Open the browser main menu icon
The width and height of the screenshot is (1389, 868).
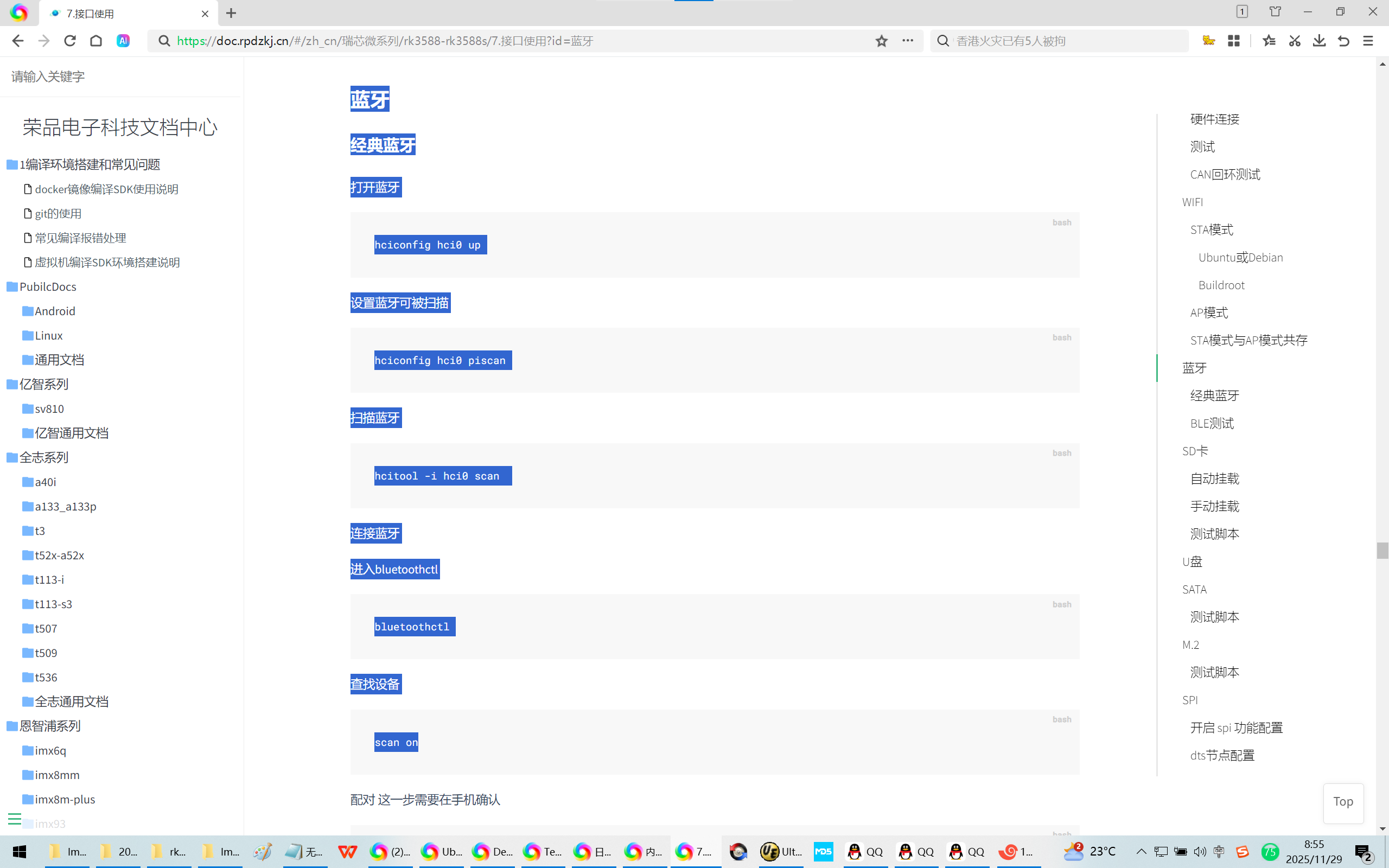pos(1368,41)
